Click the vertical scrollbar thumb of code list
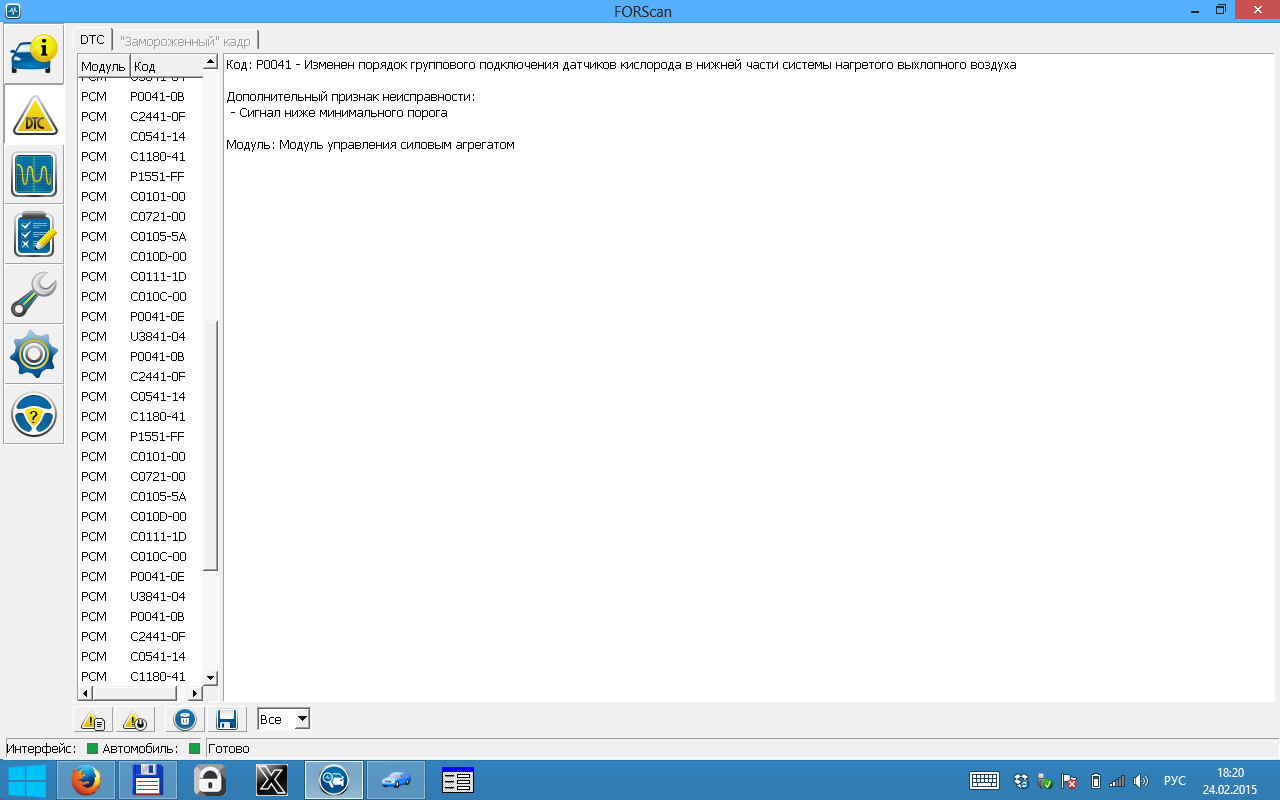The height and width of the screenshot is (800, 1280). point(210,446)
